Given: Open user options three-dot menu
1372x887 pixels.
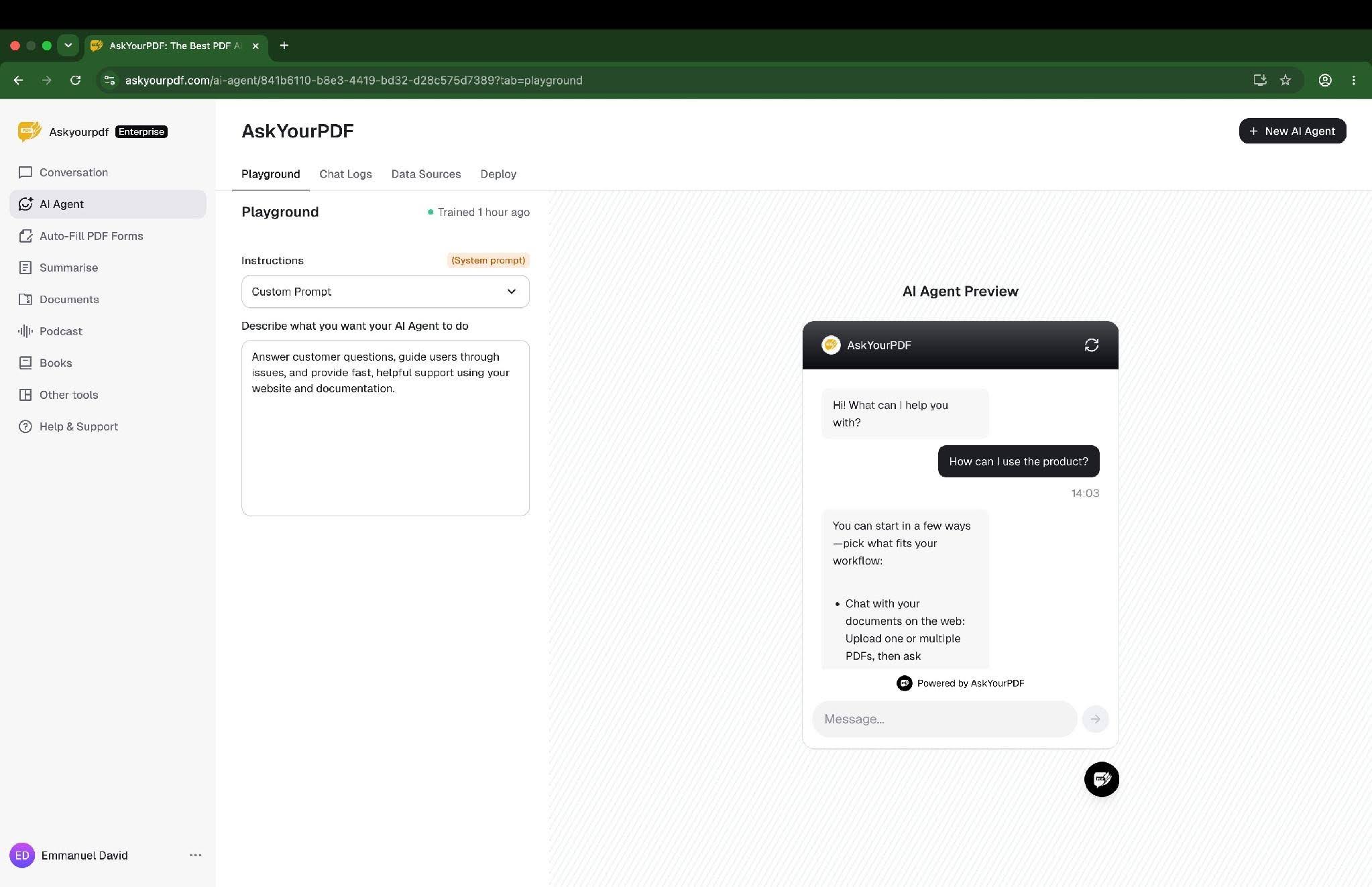Looking at the screenshot, I should [x=196, y=855].
